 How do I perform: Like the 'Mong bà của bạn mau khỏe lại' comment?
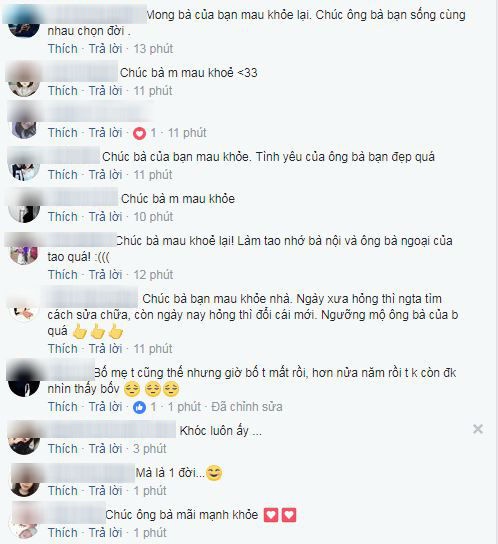pos(63,49)
